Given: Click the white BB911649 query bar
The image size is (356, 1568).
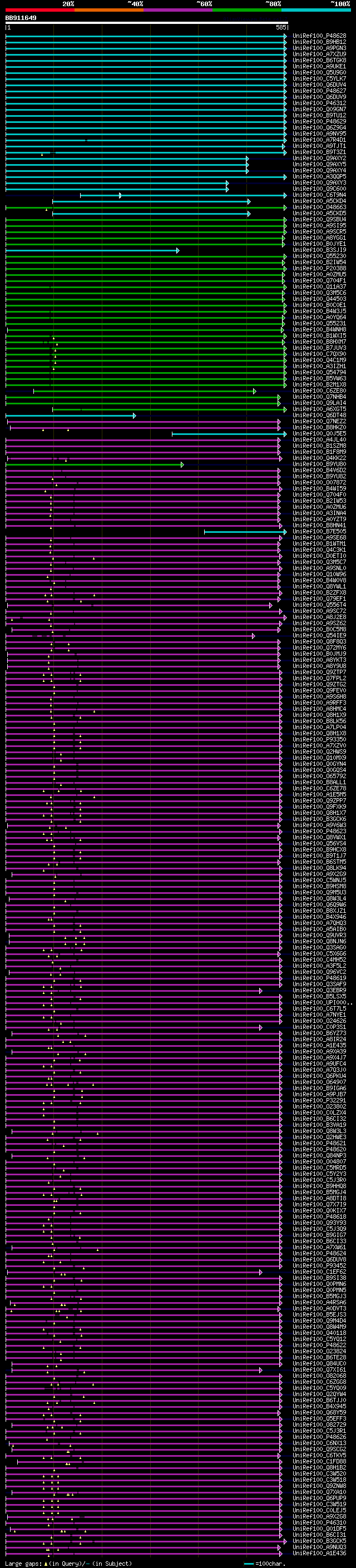Looking at the screenshot, I should [147, 23].
